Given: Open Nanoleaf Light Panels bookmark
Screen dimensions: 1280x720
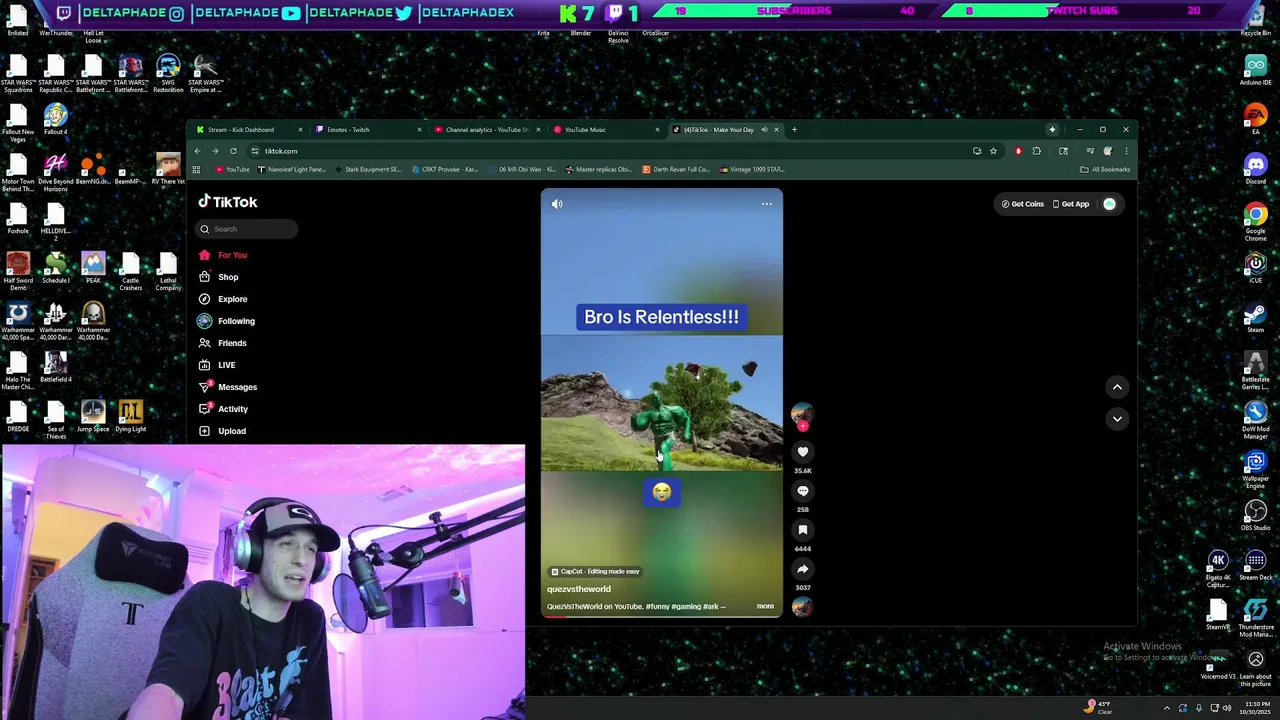Looking at the screenshot, I should pos(290,170).
